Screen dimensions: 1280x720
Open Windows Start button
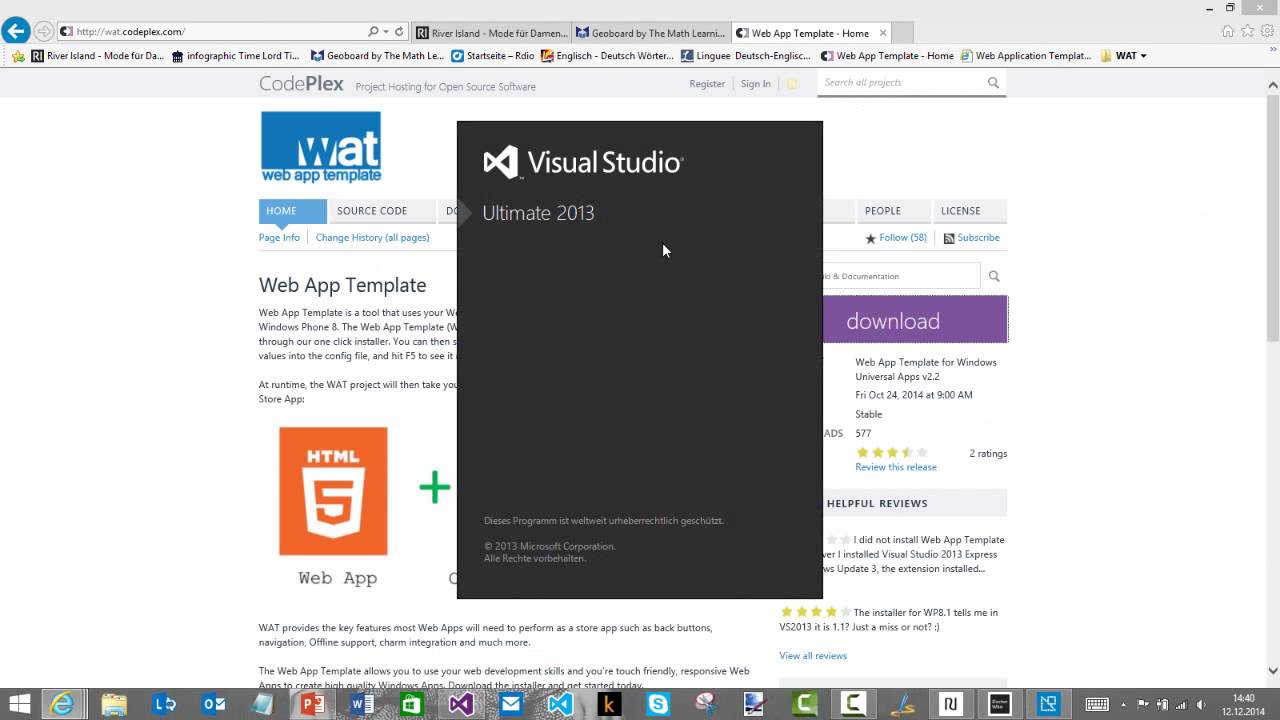coord(19,704)
